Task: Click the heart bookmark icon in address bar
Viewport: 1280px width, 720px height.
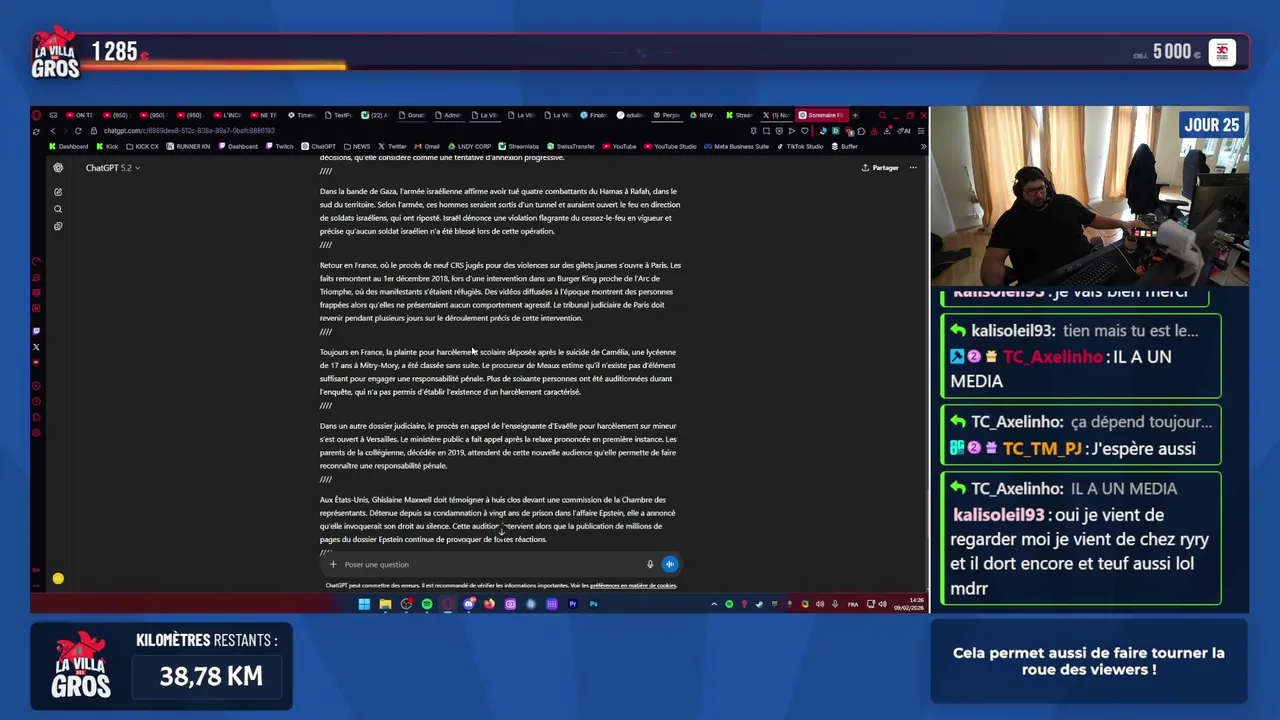Action: (x=805, y=131)
